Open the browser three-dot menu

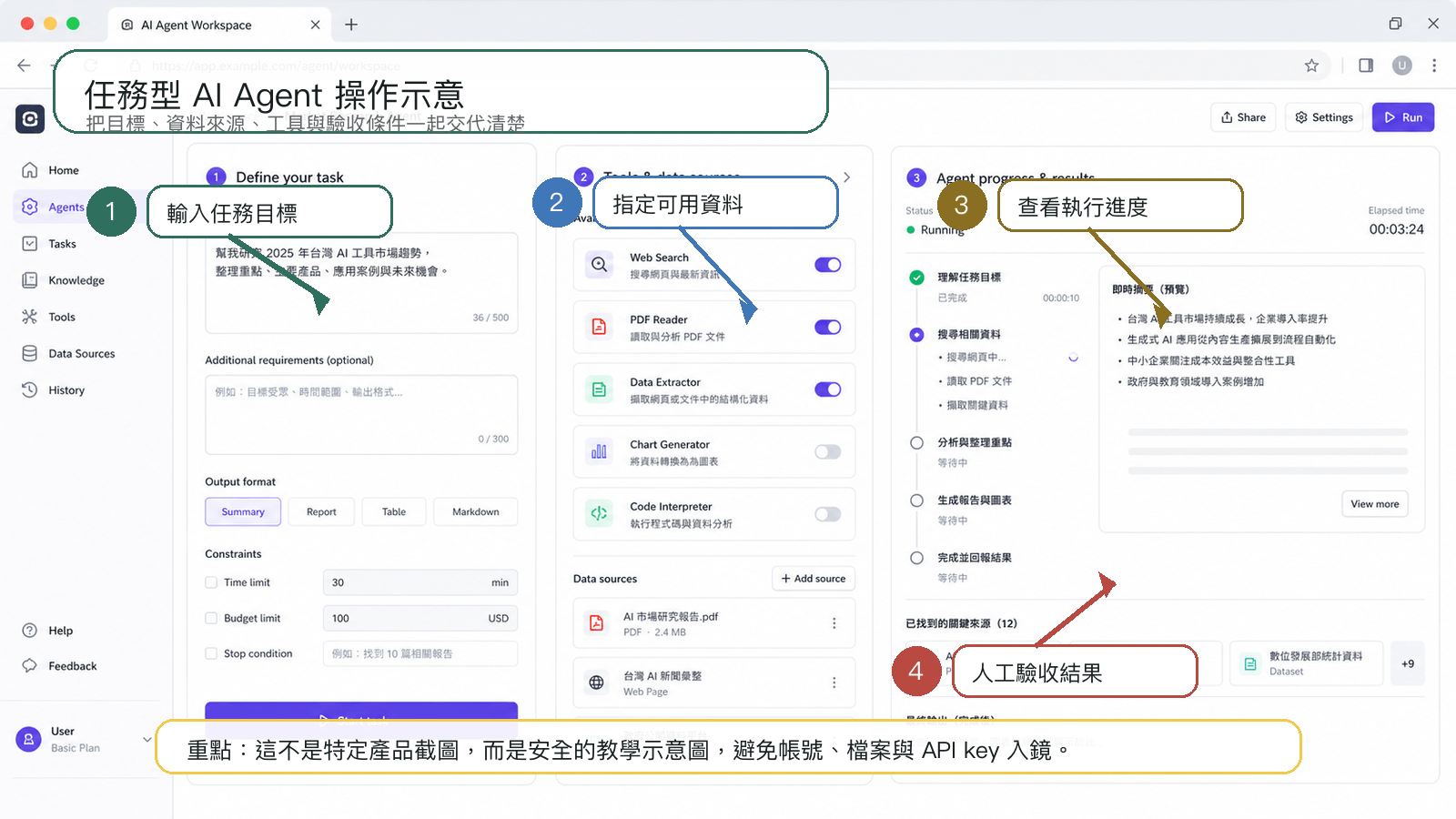[x=1434, y=66]
